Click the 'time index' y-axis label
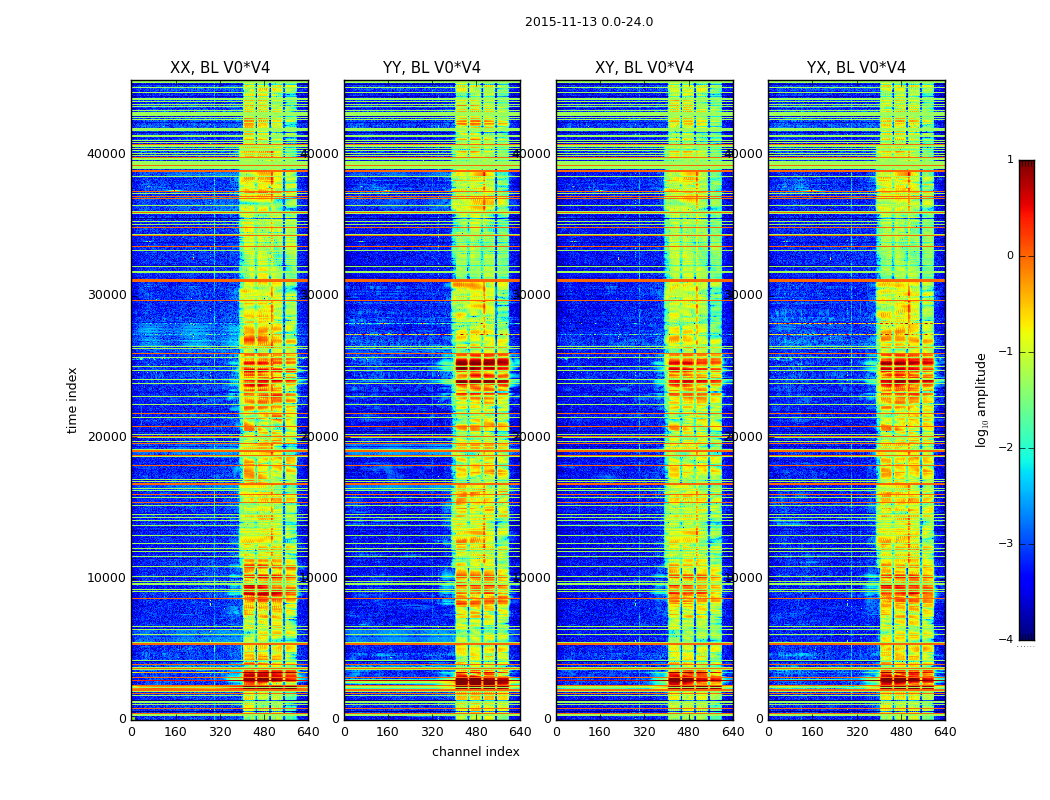This screenshot has height=800, width=1050. [72, 400]
